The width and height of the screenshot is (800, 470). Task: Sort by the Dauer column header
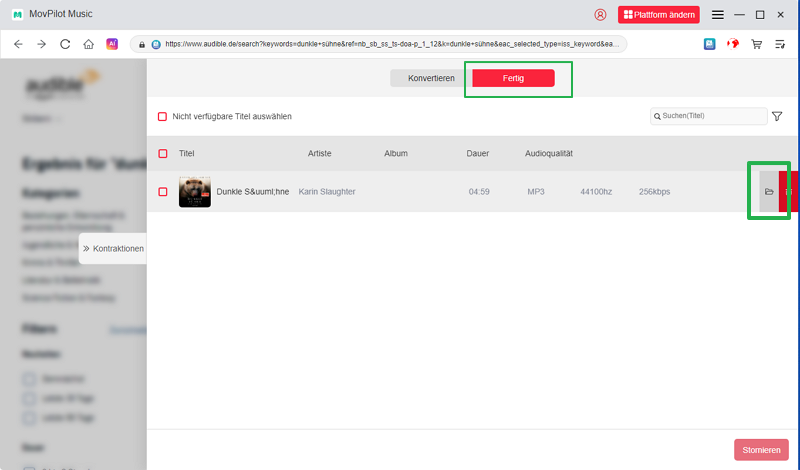[478, 154]
